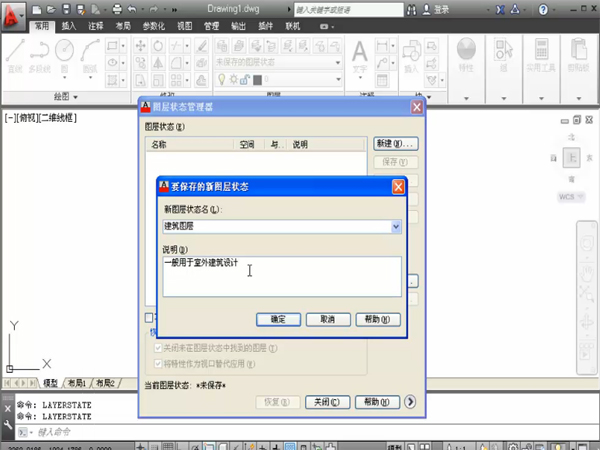Toggle the layer freeze sun icon
The width and height of the screenshot is (600, 450).
pyautogui.click(x=233, y=79)
